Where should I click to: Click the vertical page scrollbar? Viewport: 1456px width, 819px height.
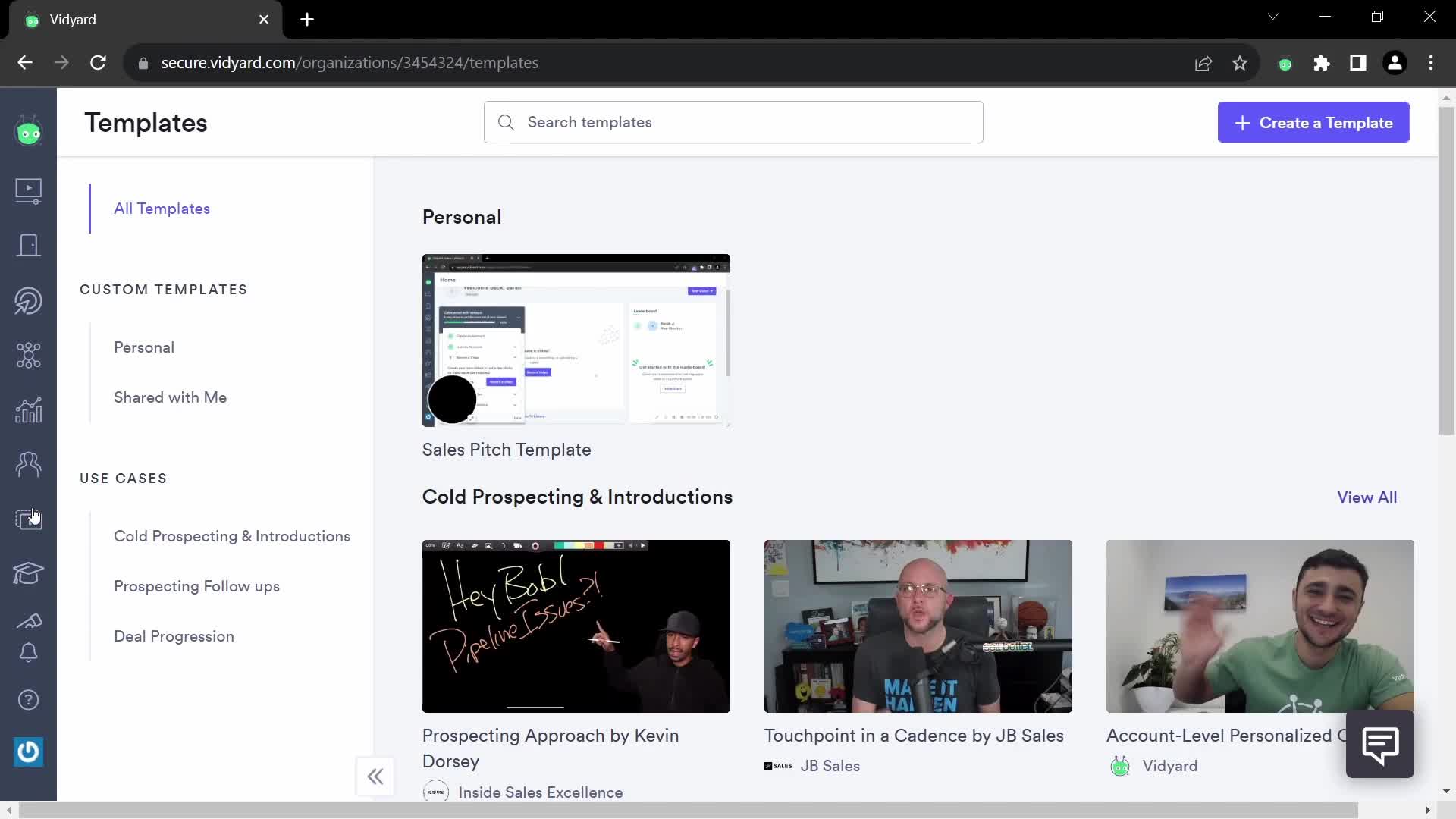(1446, 271)
